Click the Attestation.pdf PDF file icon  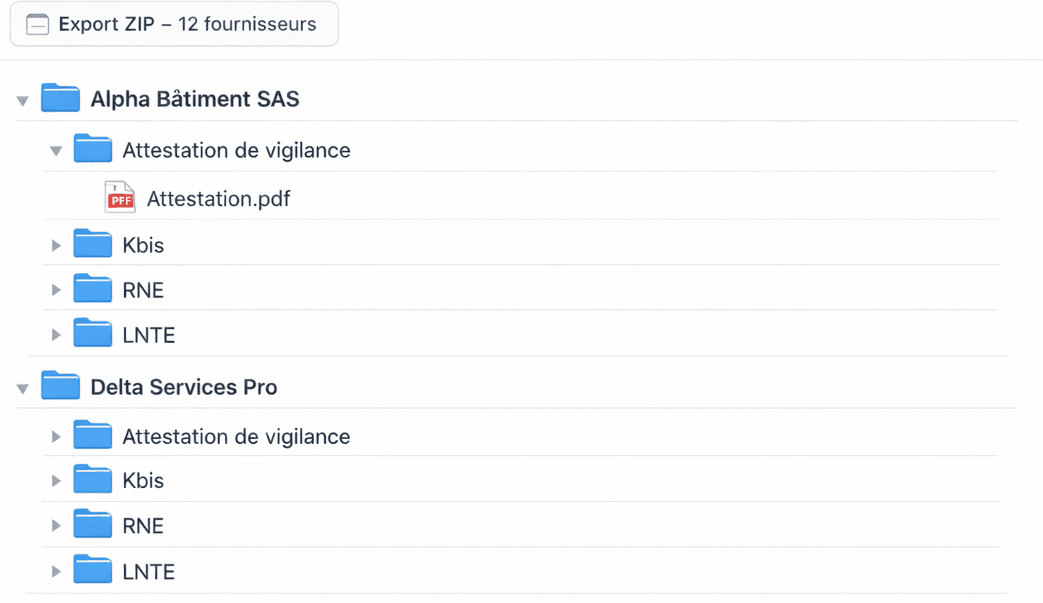pyautogui.click(x=120, y=197)
